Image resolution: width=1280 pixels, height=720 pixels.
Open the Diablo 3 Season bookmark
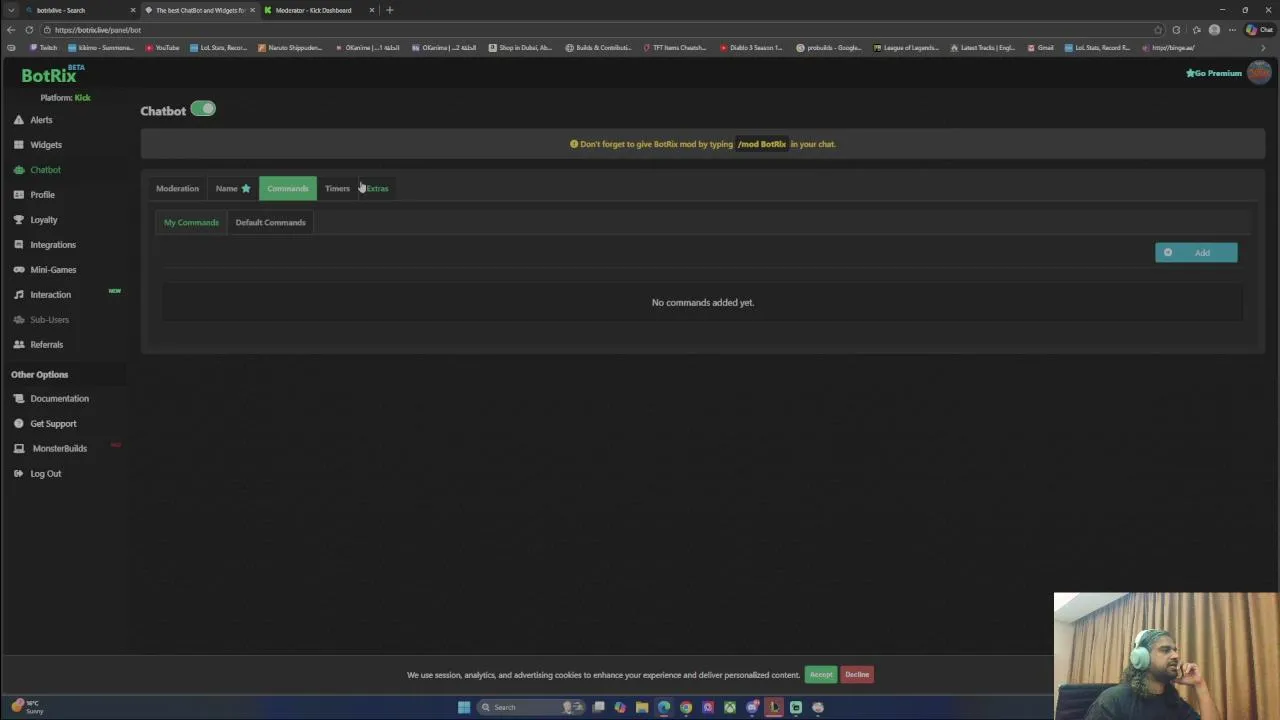coord(751,47)
